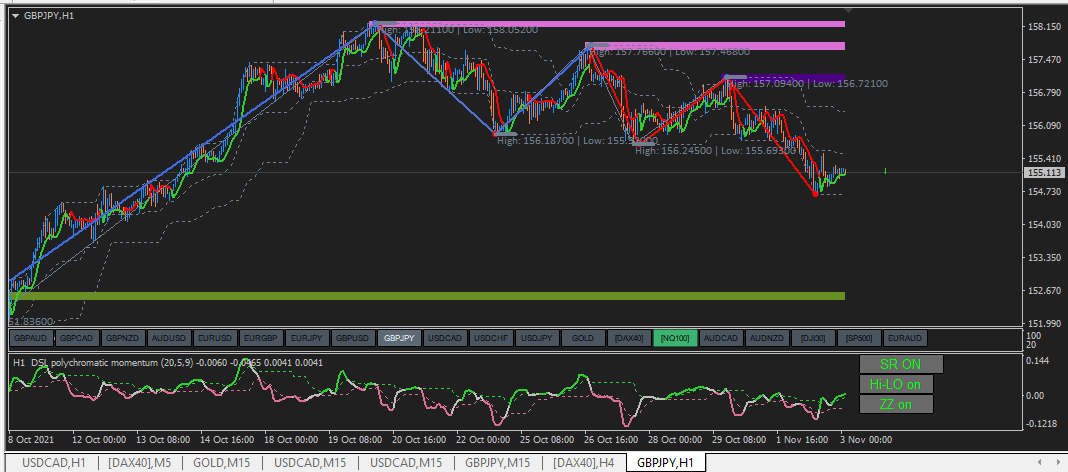Screen dimensions: 1068x472
Task: Select the highlighted NQ100 symbol button
Action: pos(675,338)
